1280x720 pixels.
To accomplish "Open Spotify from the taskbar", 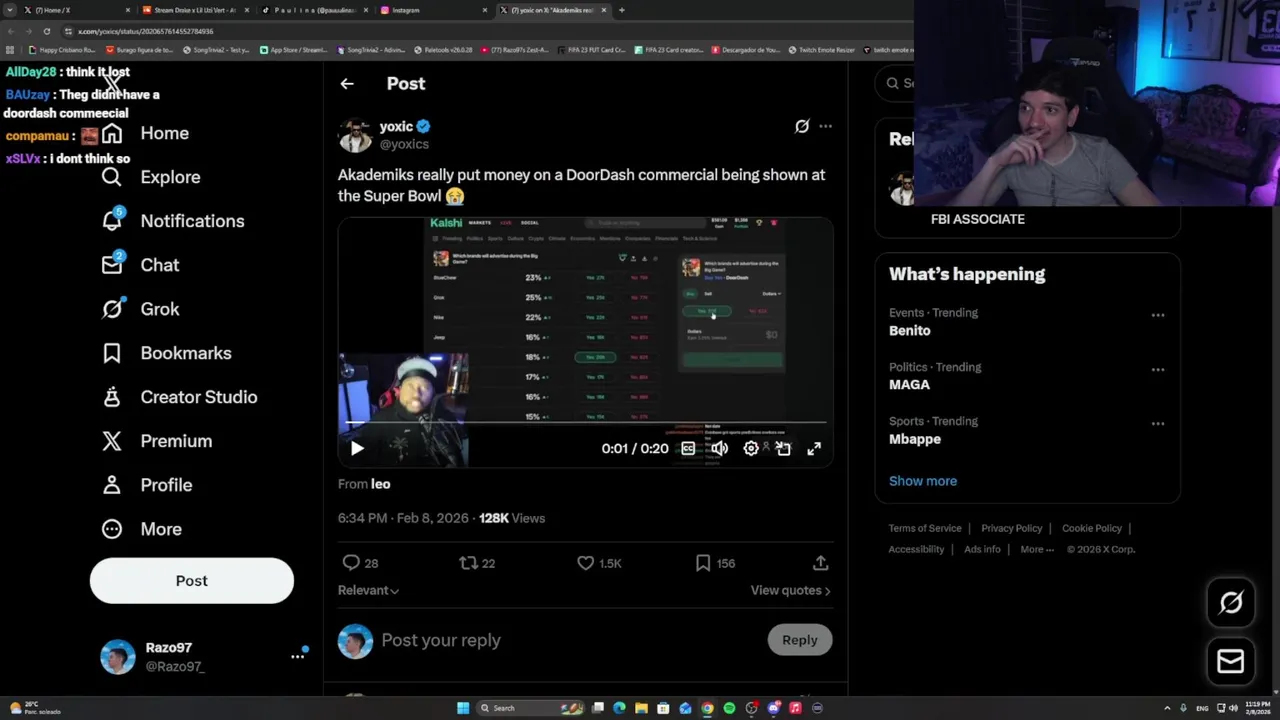I will point(729,708).
